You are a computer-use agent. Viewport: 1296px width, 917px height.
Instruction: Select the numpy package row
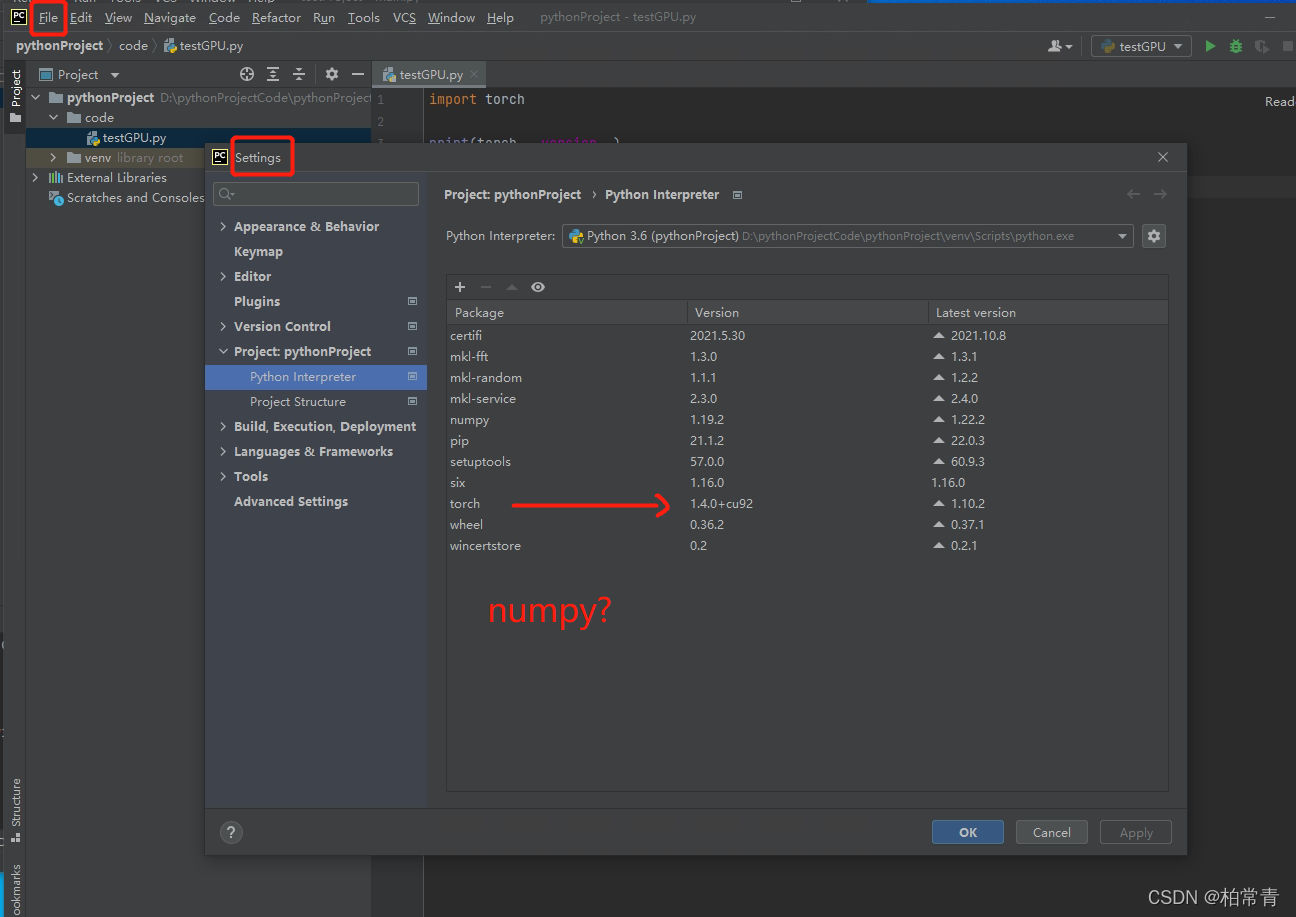click(807, 420)
